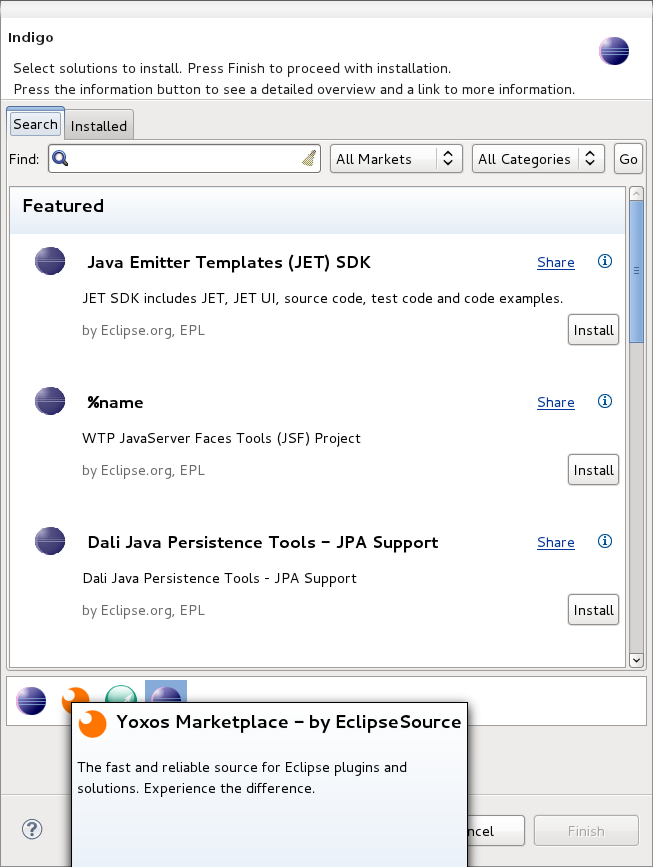Expand the All Markets dropdown
653x867 pixels.
click(396, 159)
